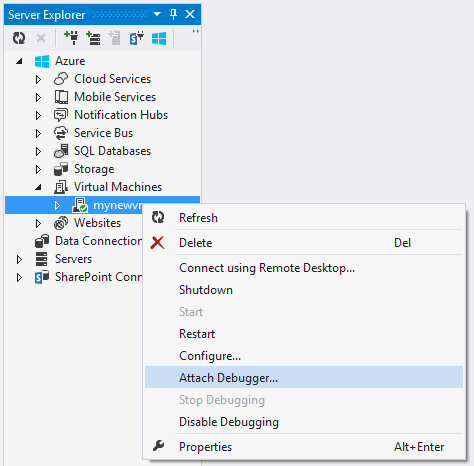Click the red X Delete icon
Screen dimensions: 474x466
point(157,243)
